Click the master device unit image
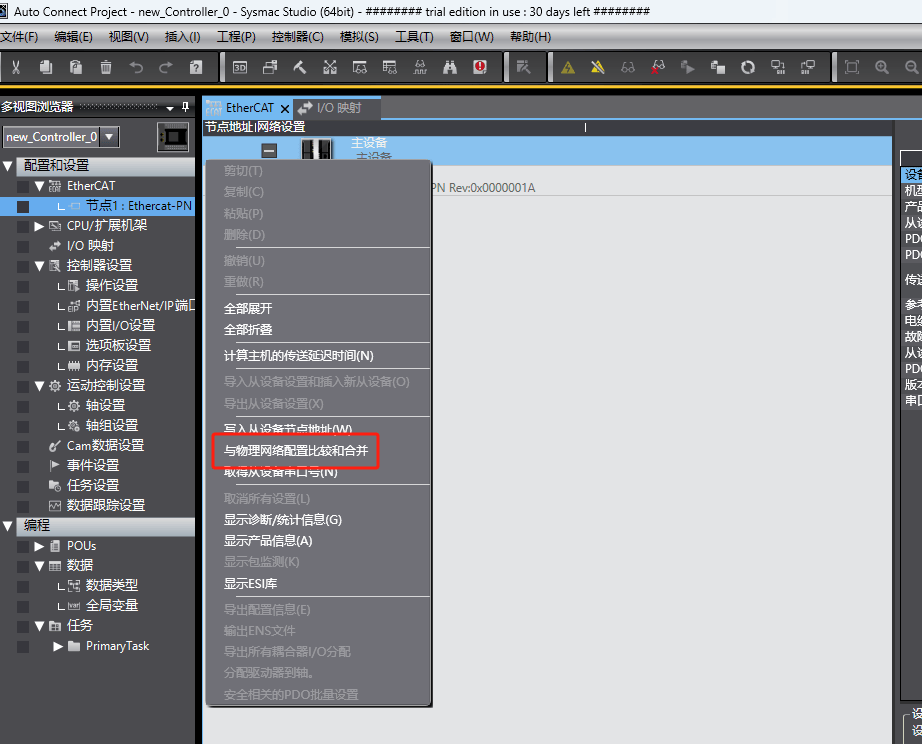Image resolution: width=922 pixels, height=744 pixels. (x=316, y=149)
